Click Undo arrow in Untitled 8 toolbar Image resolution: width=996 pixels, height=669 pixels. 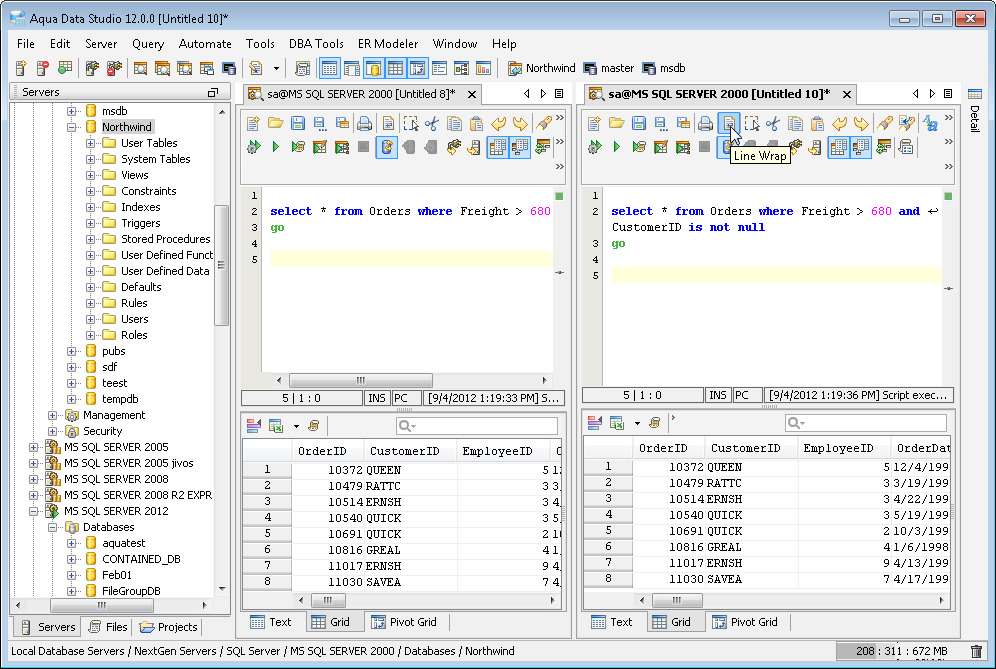pos(499,123)
